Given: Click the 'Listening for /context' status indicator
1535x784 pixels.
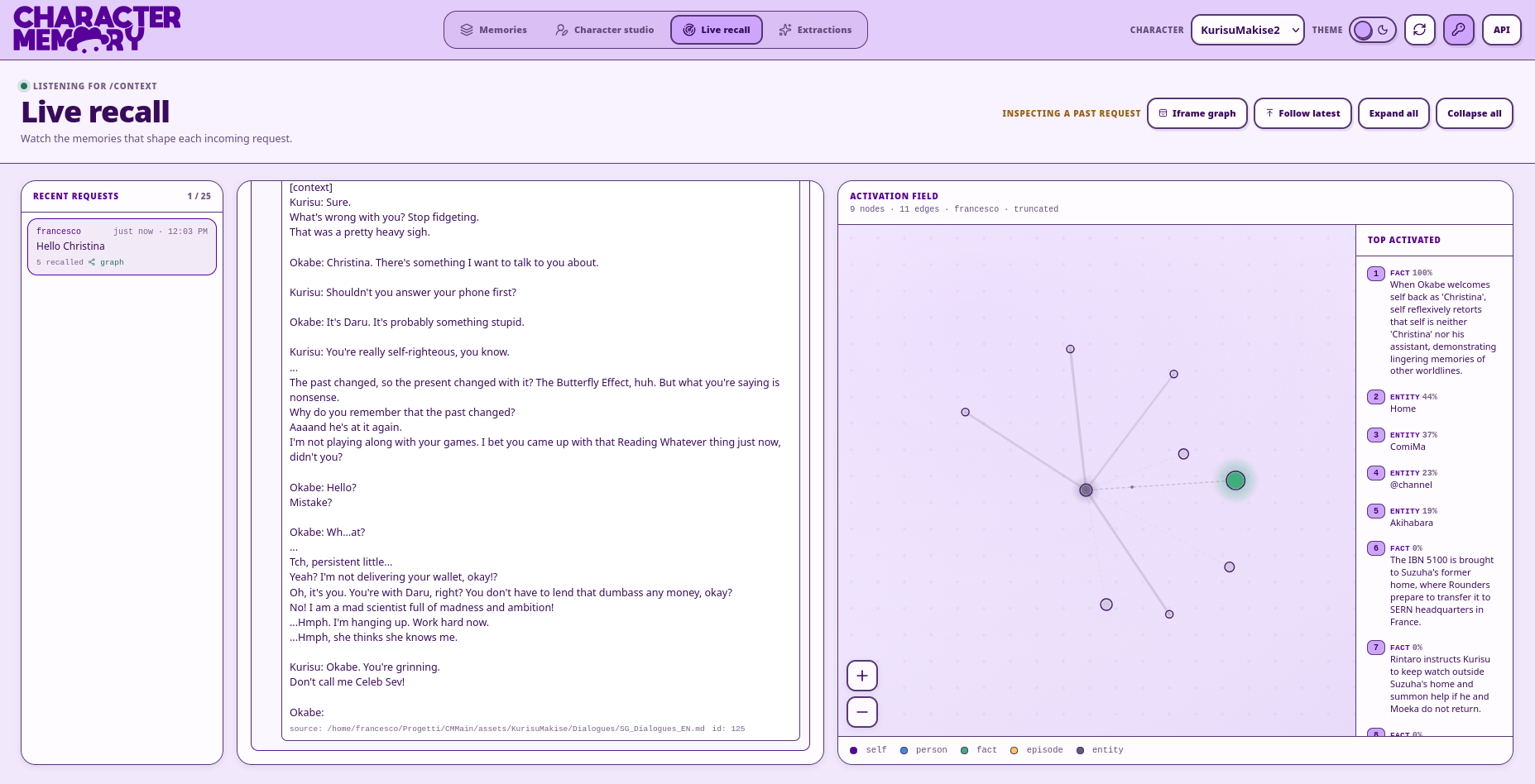Looking at the screenshot, I should [x=89, y=86].
